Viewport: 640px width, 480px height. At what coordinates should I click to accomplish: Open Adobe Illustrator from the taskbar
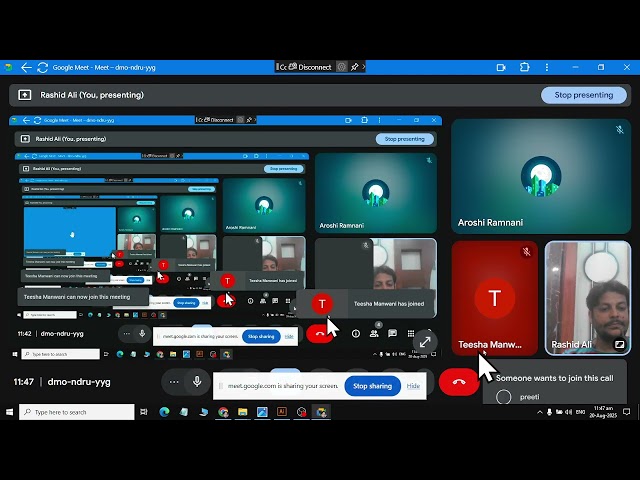pos(282,412)
